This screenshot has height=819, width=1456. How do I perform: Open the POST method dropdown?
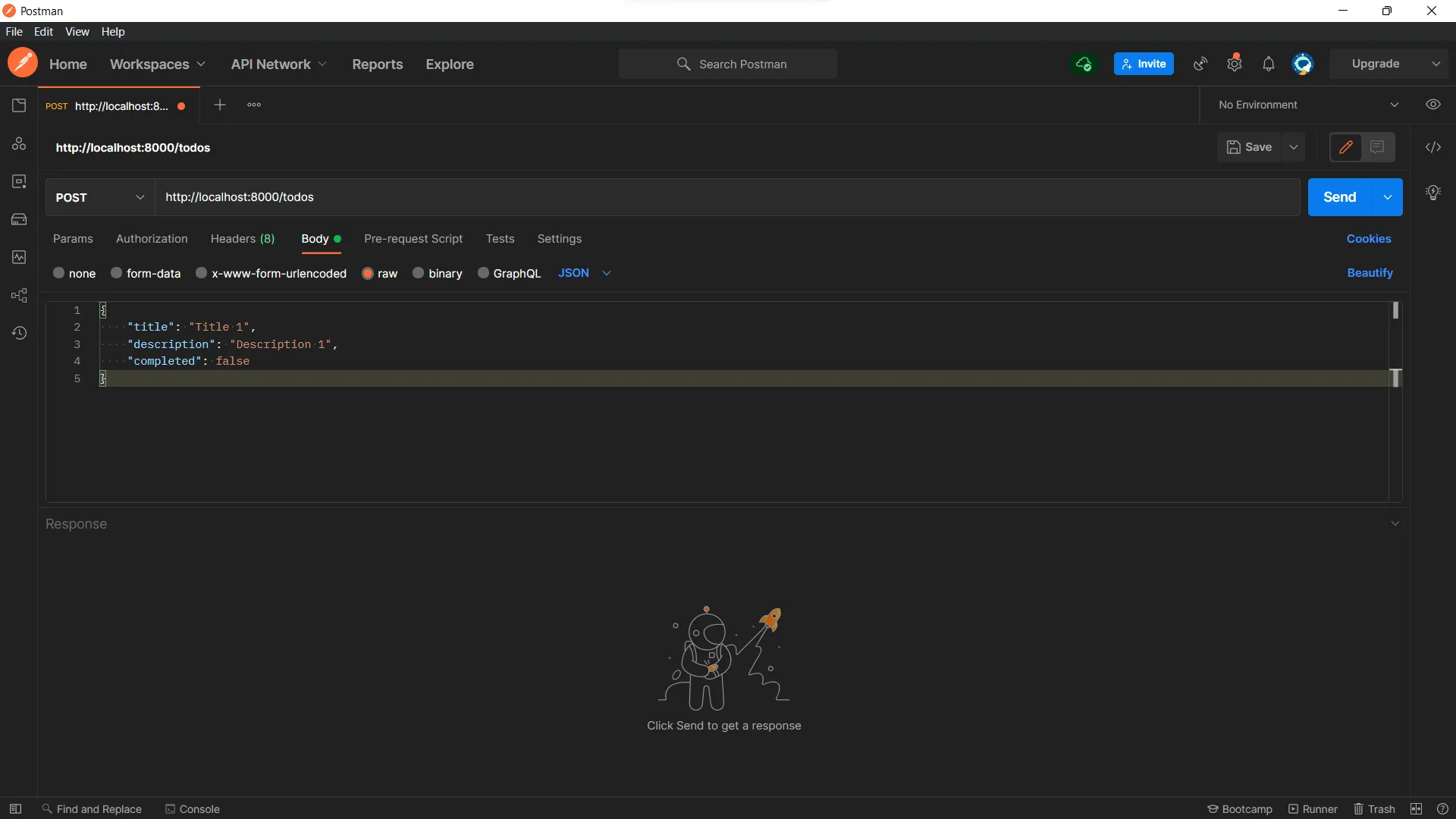(99, 197)
